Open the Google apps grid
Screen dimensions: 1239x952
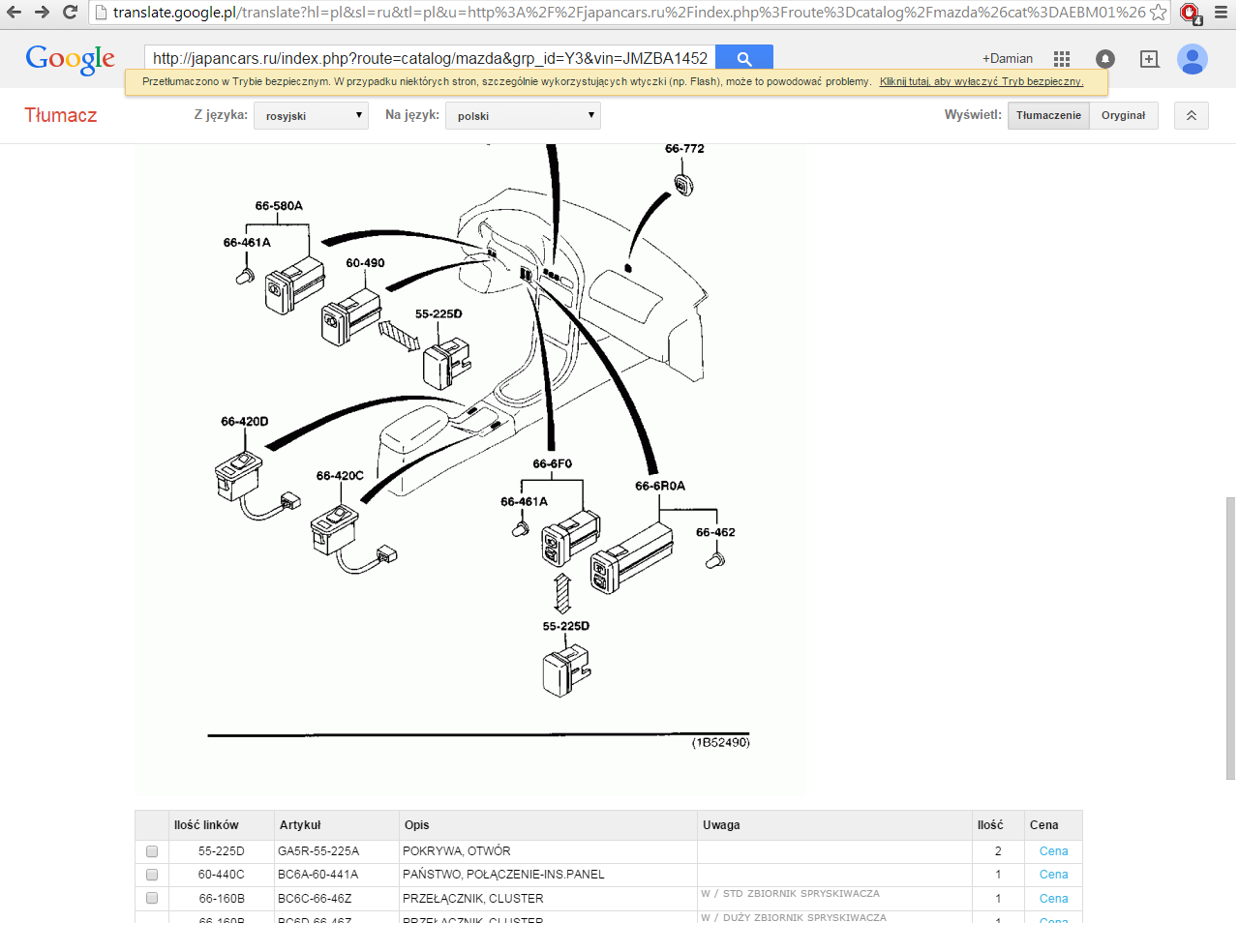click(1062, 59)
